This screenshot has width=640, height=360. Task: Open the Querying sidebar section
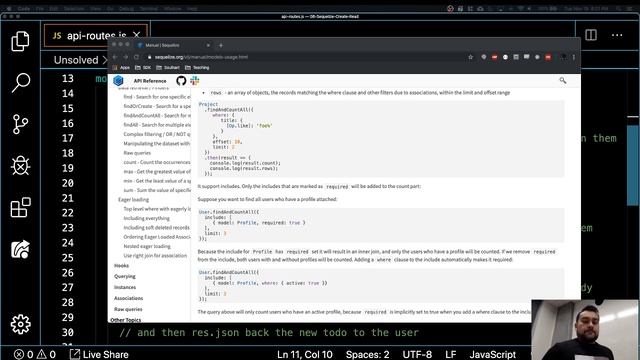click(124, 276)
